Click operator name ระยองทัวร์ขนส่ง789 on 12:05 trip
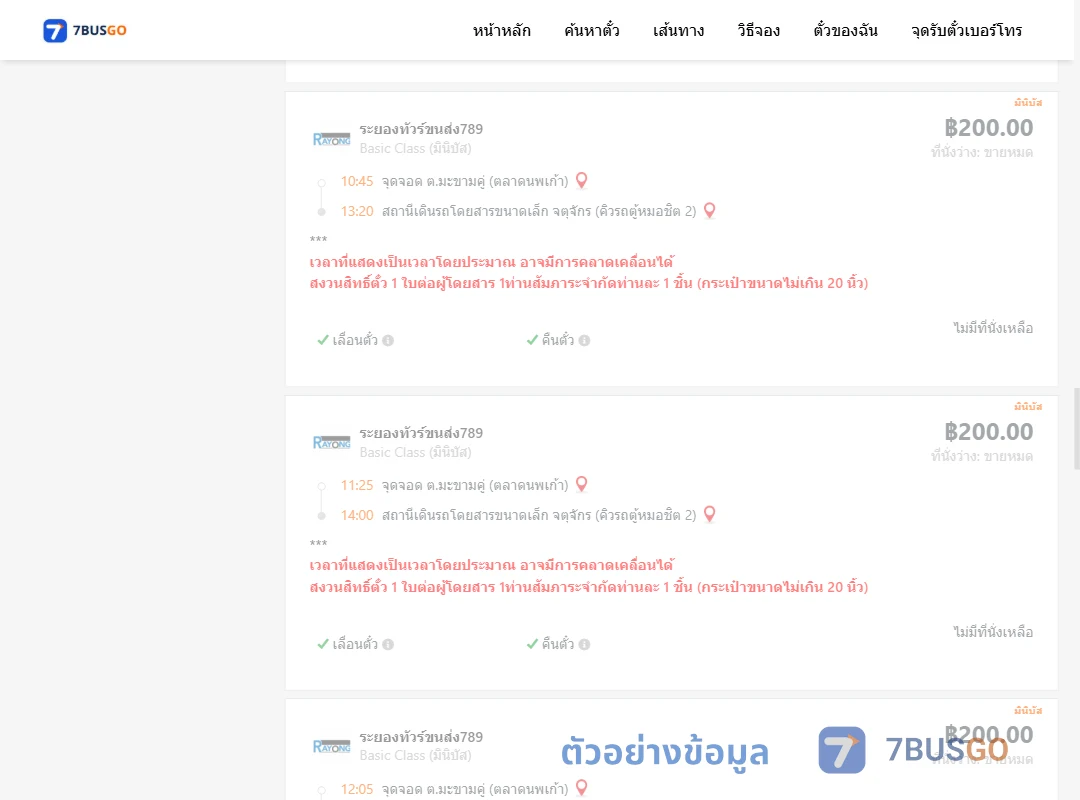 coord(421,737)
